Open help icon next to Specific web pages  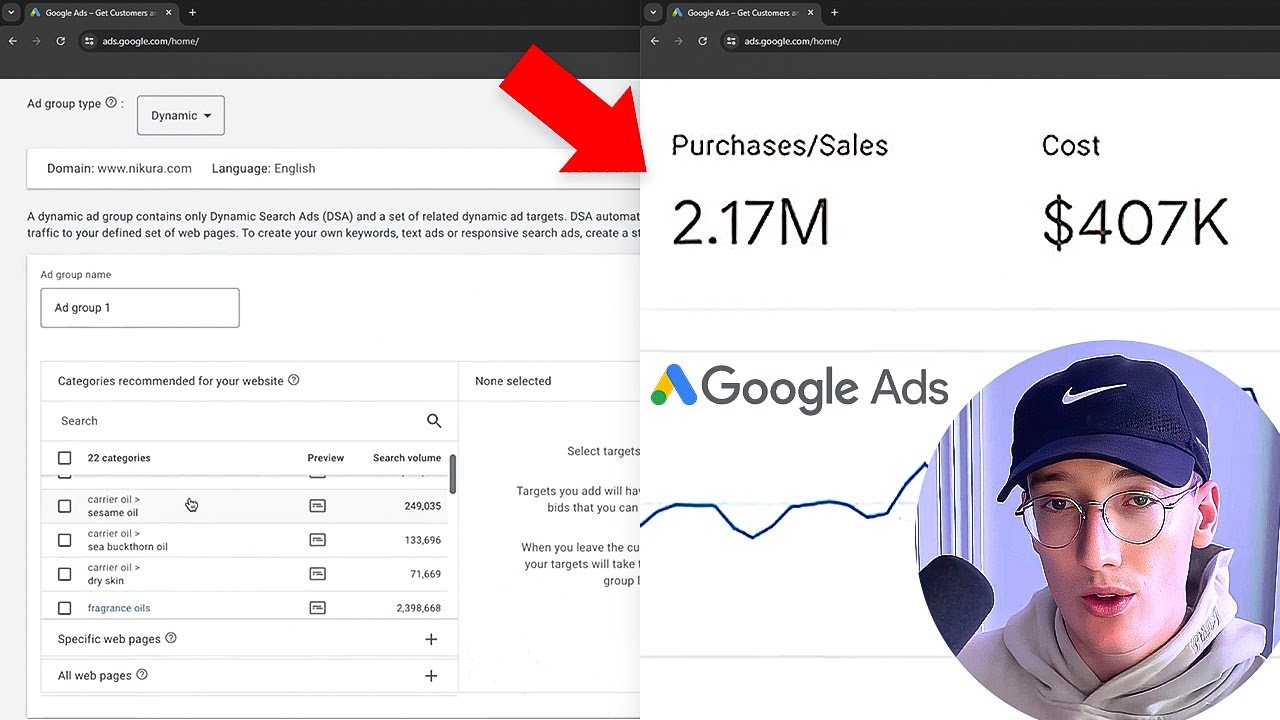click(x=171, y=638)
